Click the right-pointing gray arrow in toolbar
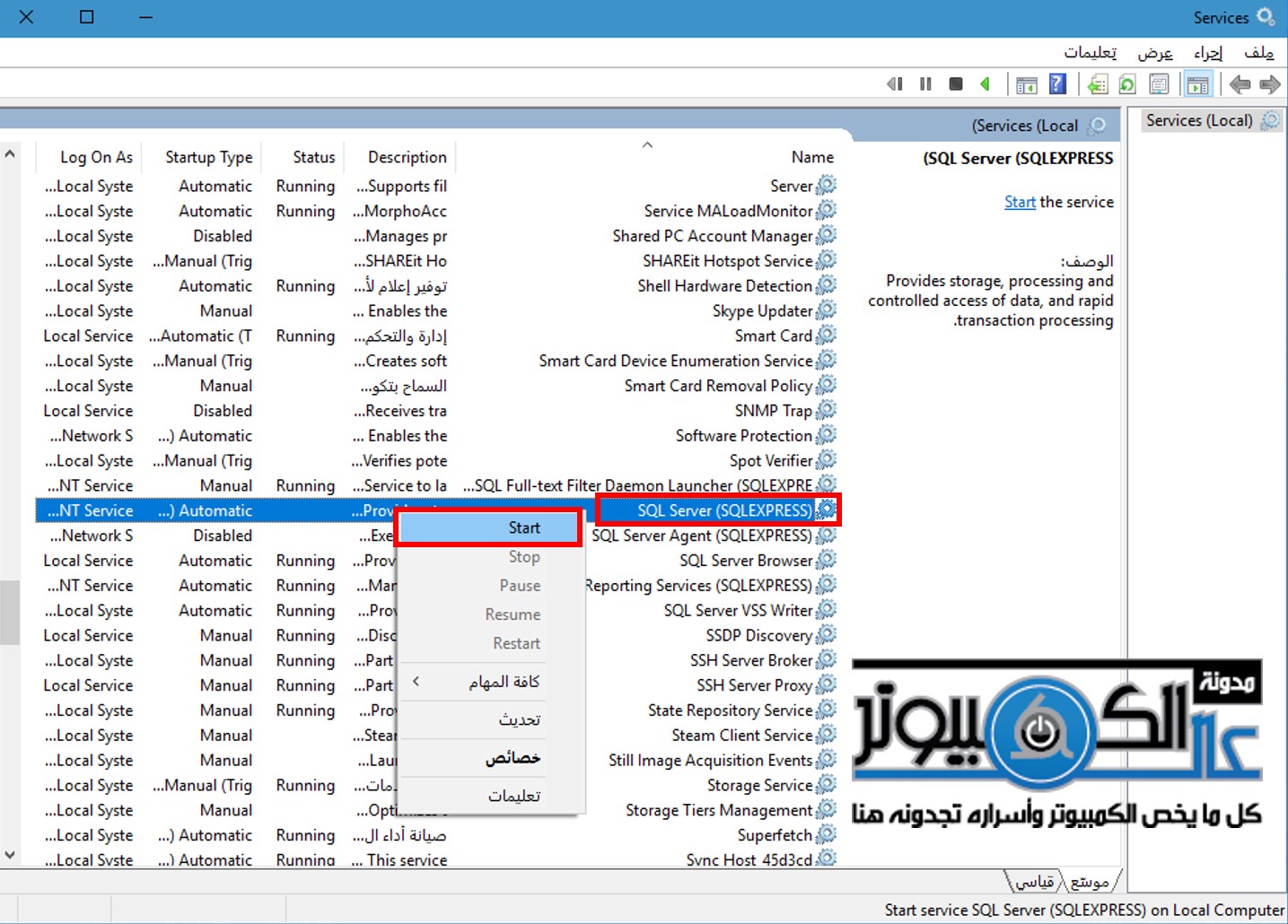 pyautogui.click(x=1270, y=85)
